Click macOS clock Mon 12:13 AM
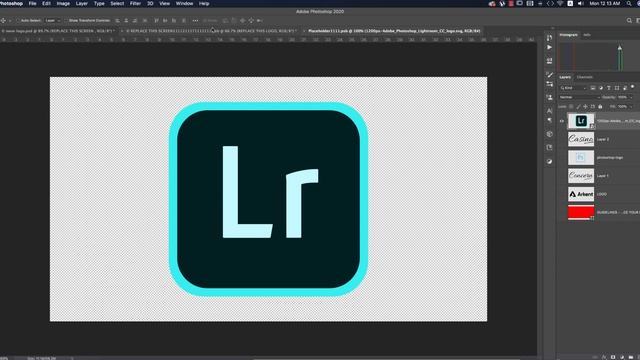The image size is (640, 360). click(604, 3)
